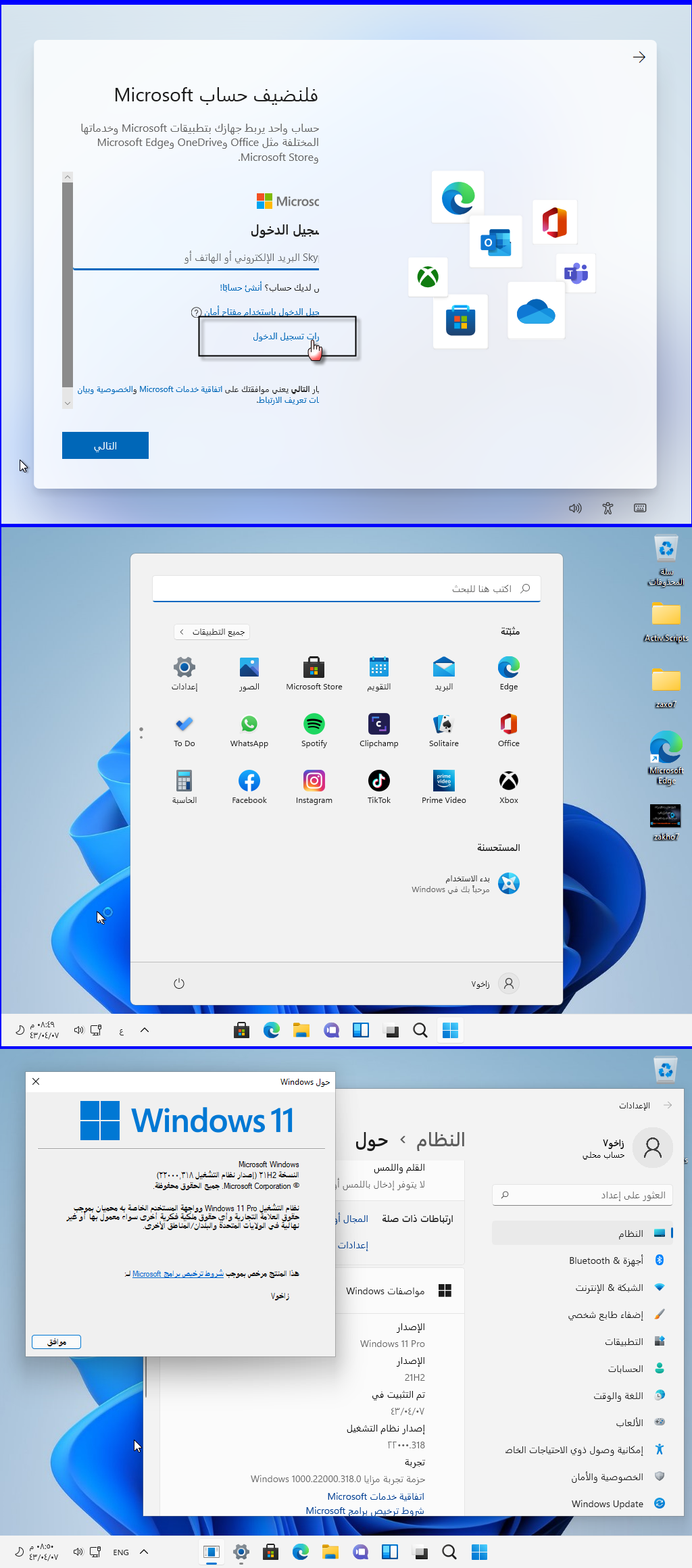The height and width of the screenshot is (1568, 692).
Task: Open the Microsoft services agreement link on the sign-in page
Action: click(180, 389)
